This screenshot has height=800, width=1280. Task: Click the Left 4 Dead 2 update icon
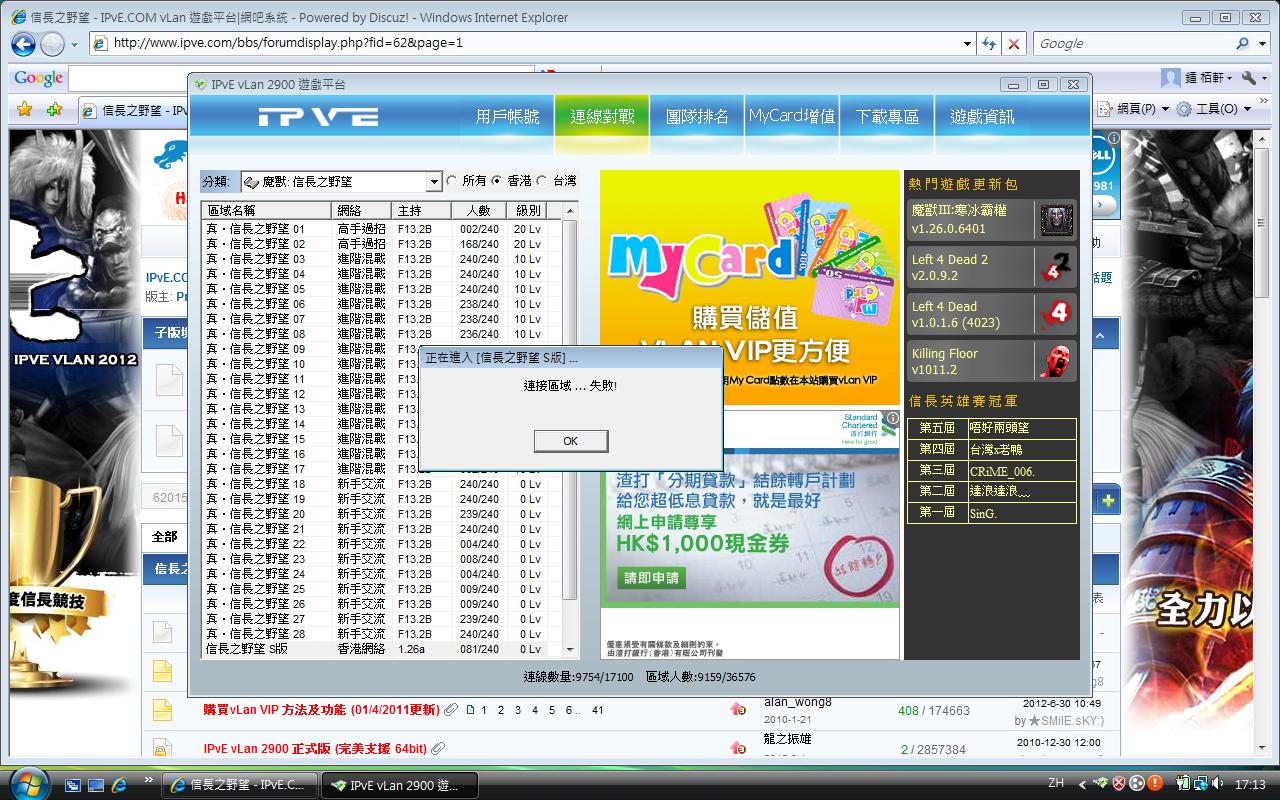point(1056,267)
